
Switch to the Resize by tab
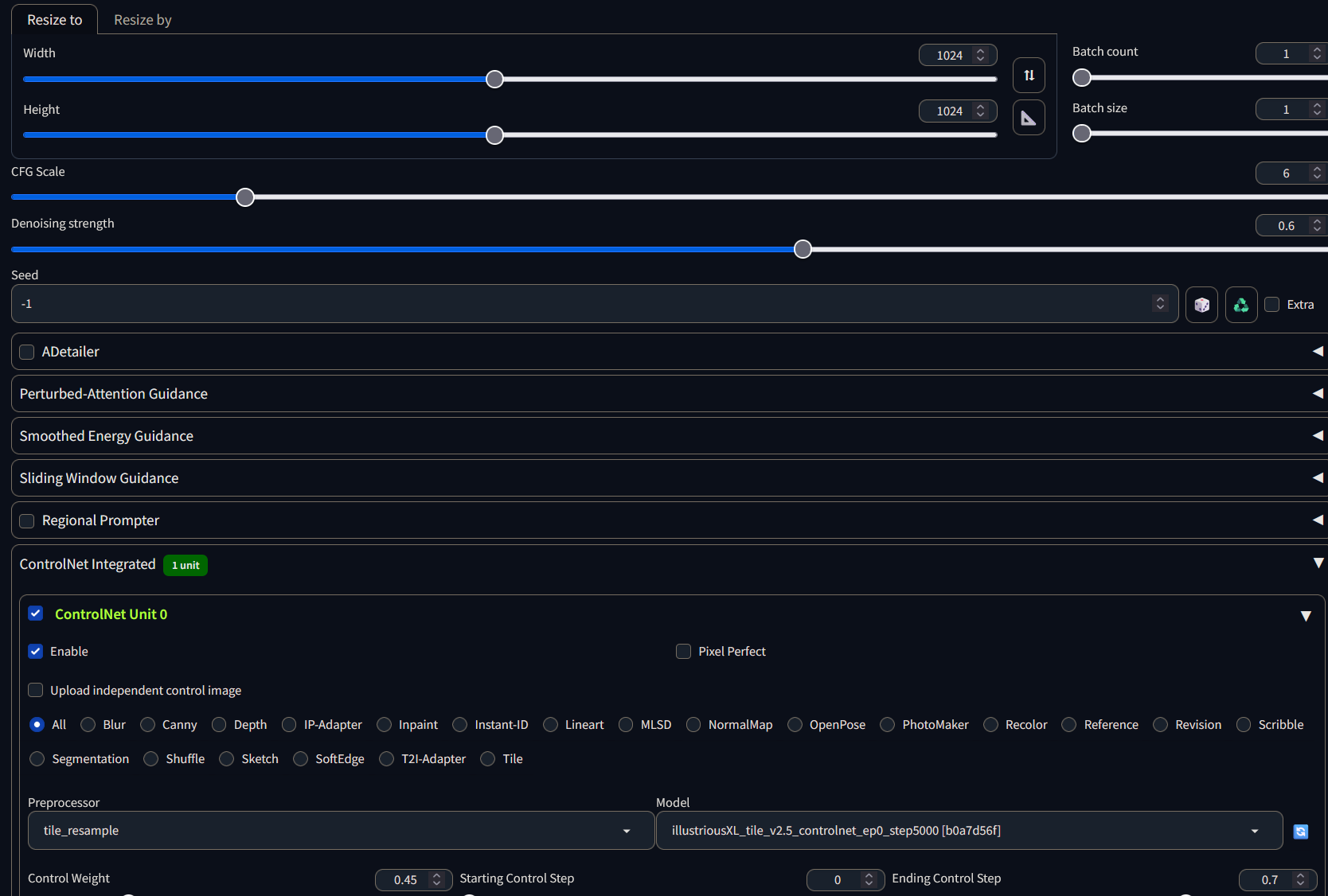tap(143, 20)
